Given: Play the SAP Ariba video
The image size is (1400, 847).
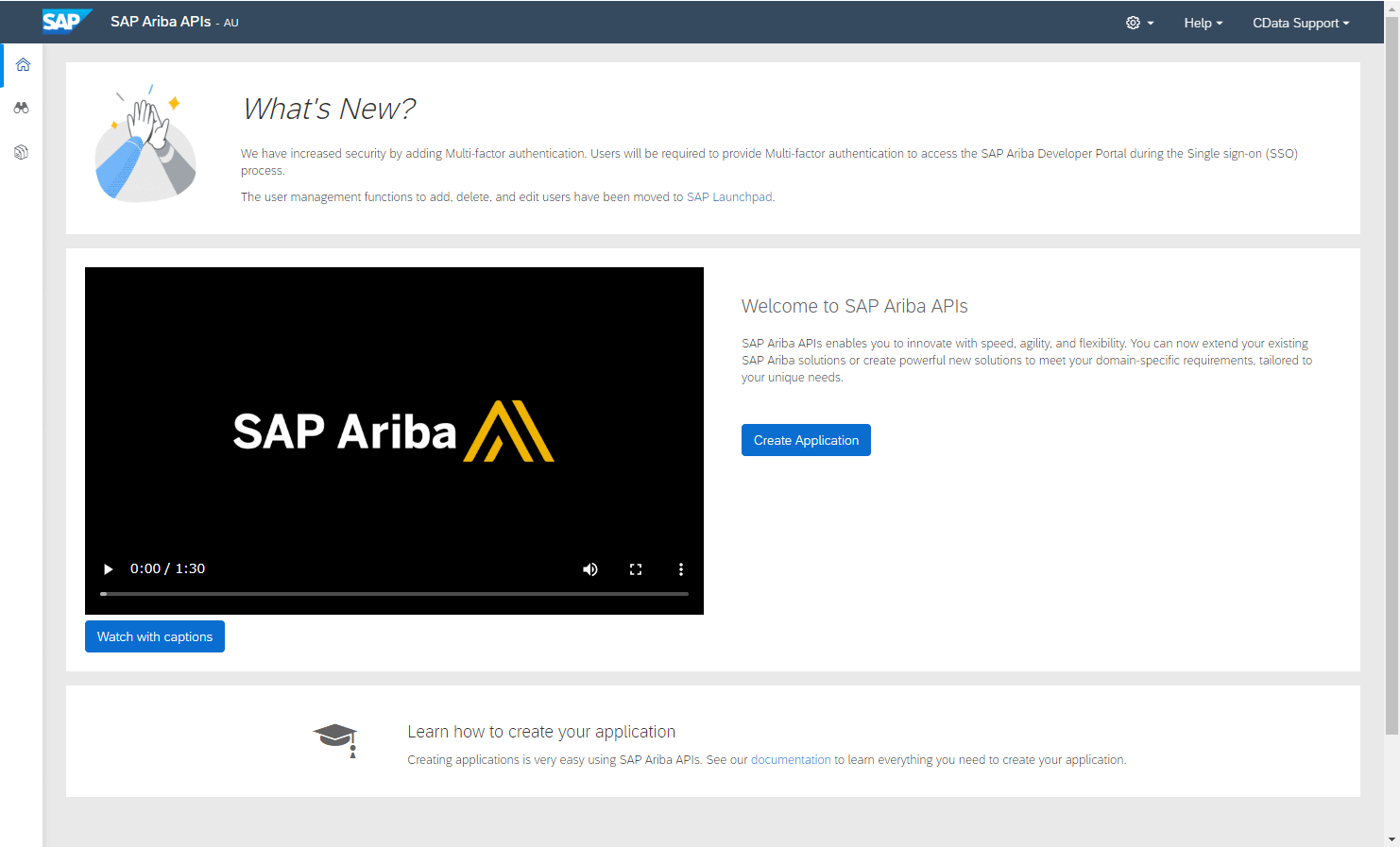Looking at the screenshot, I should (108, 568).
